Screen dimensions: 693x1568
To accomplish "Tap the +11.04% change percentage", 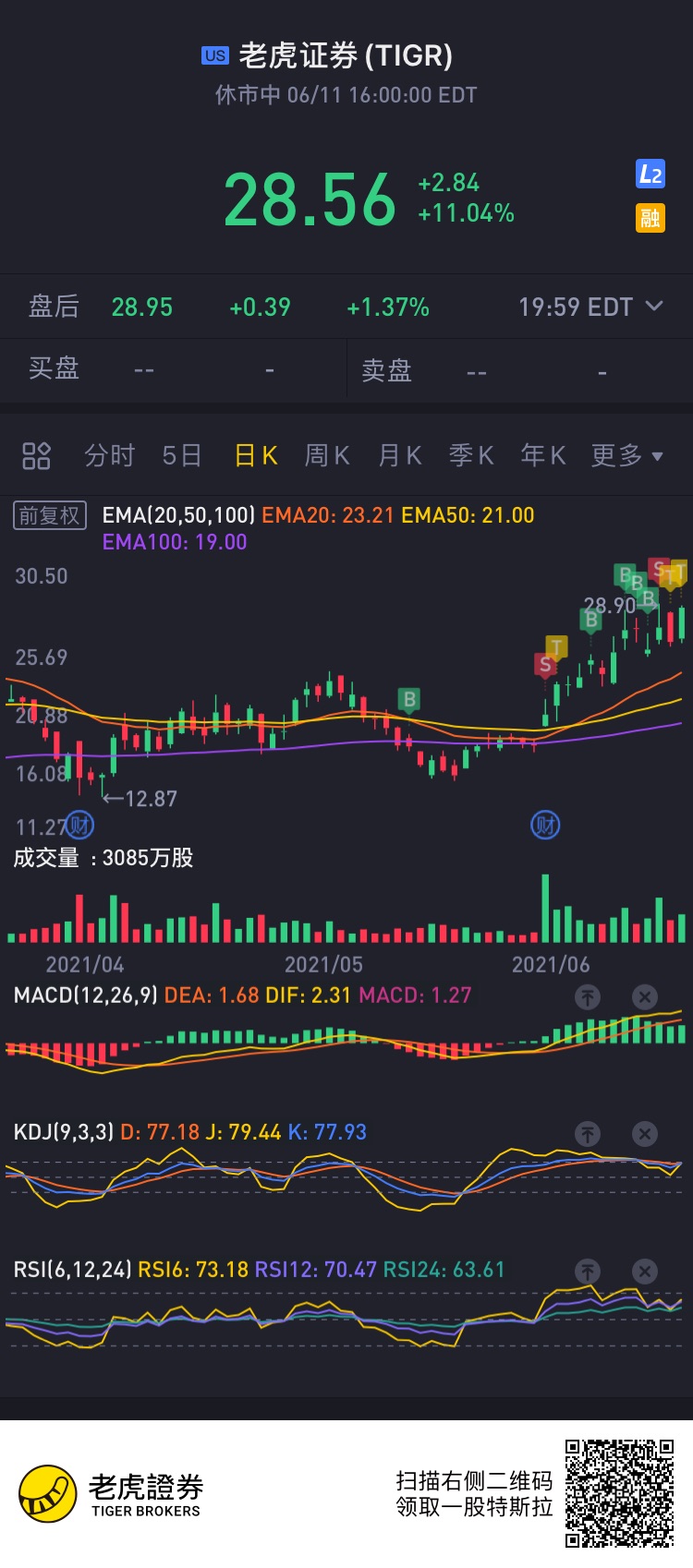I will (x=466, y=213).
